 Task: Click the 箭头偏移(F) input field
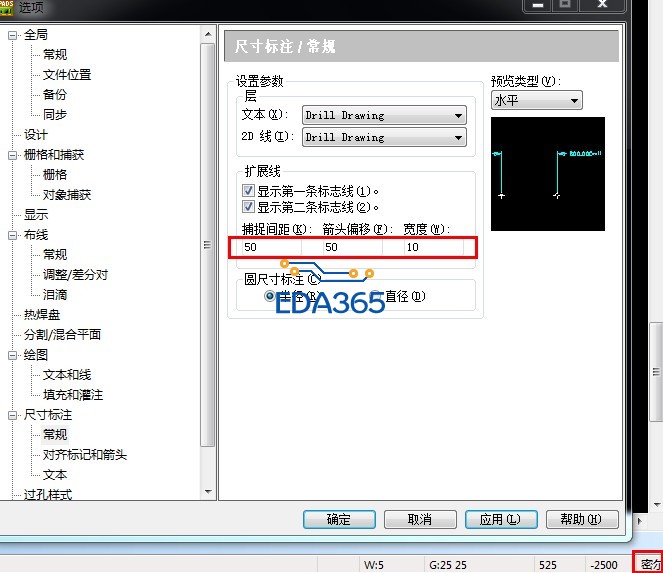click(353, 247)
